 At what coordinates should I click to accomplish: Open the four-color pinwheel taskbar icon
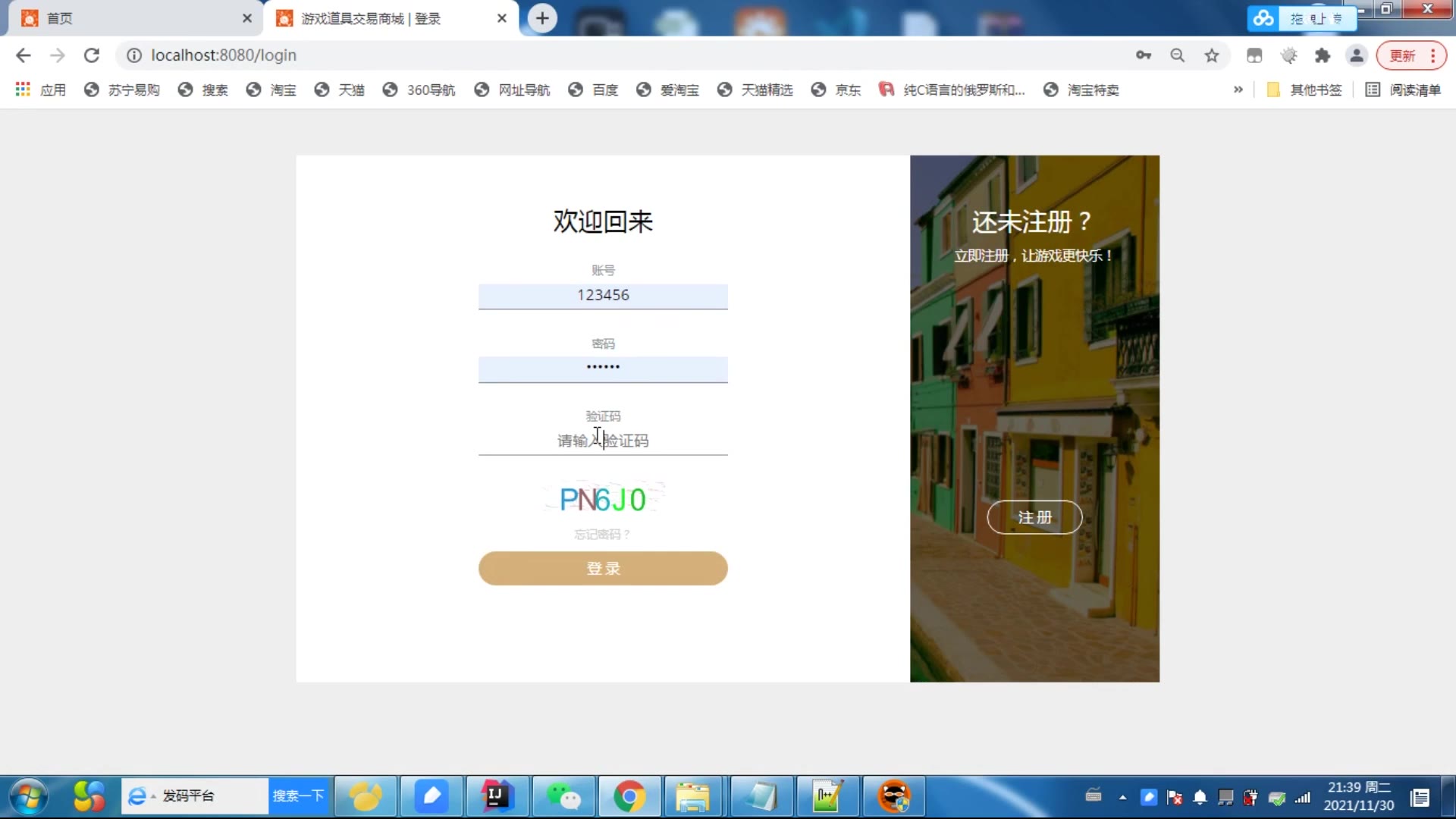89,796
